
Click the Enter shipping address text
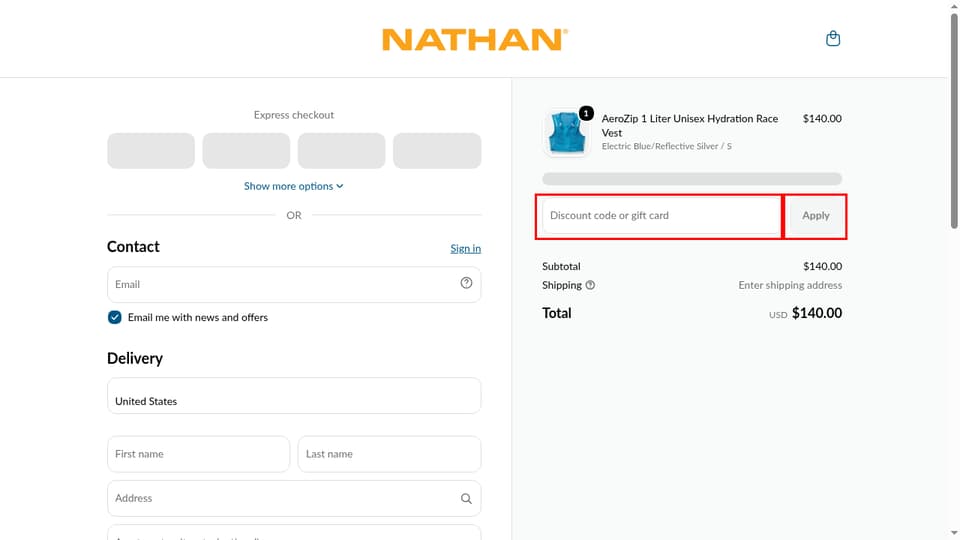790,285
